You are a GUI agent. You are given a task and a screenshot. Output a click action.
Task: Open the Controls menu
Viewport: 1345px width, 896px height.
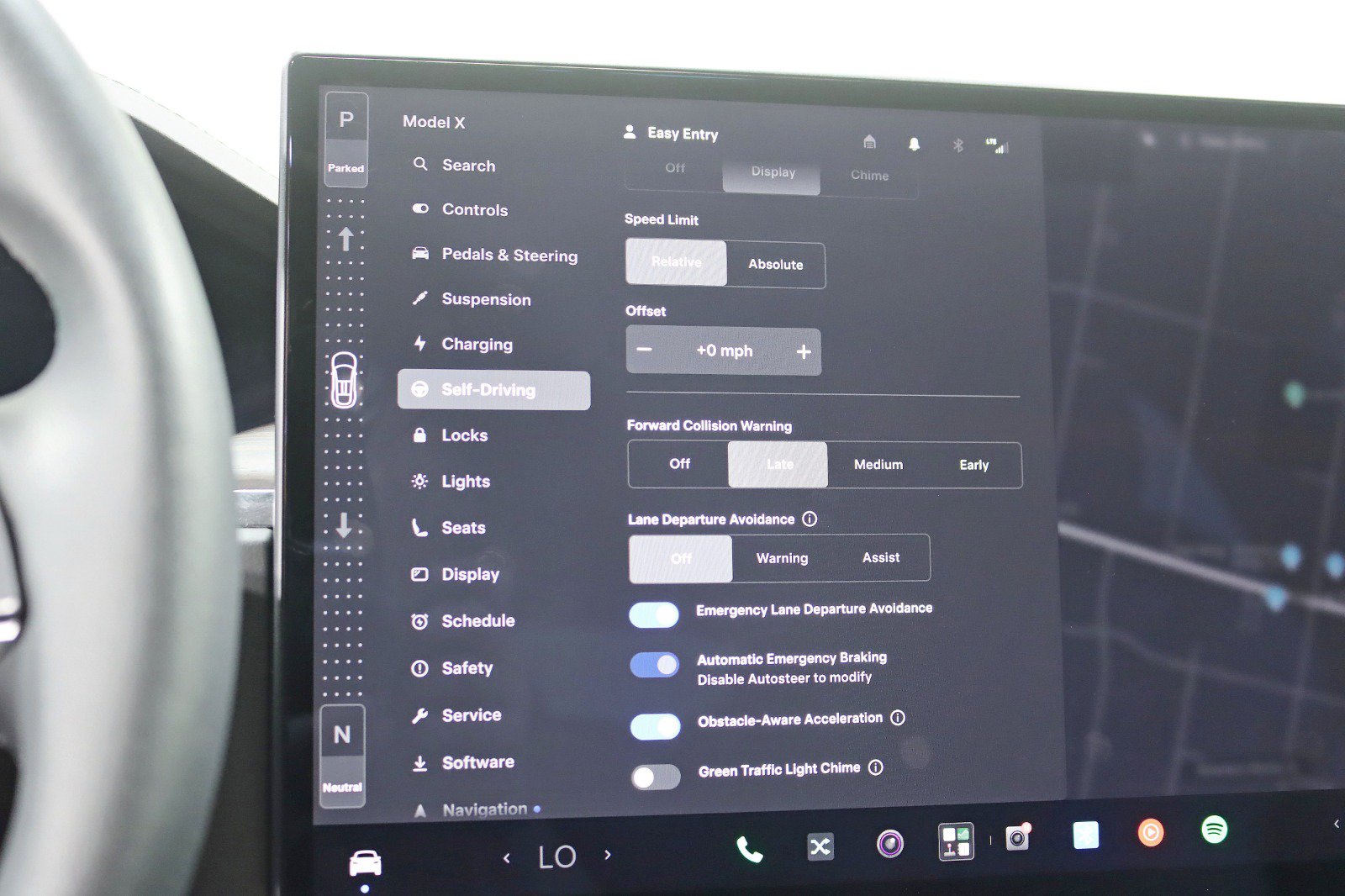click(461, 209)
